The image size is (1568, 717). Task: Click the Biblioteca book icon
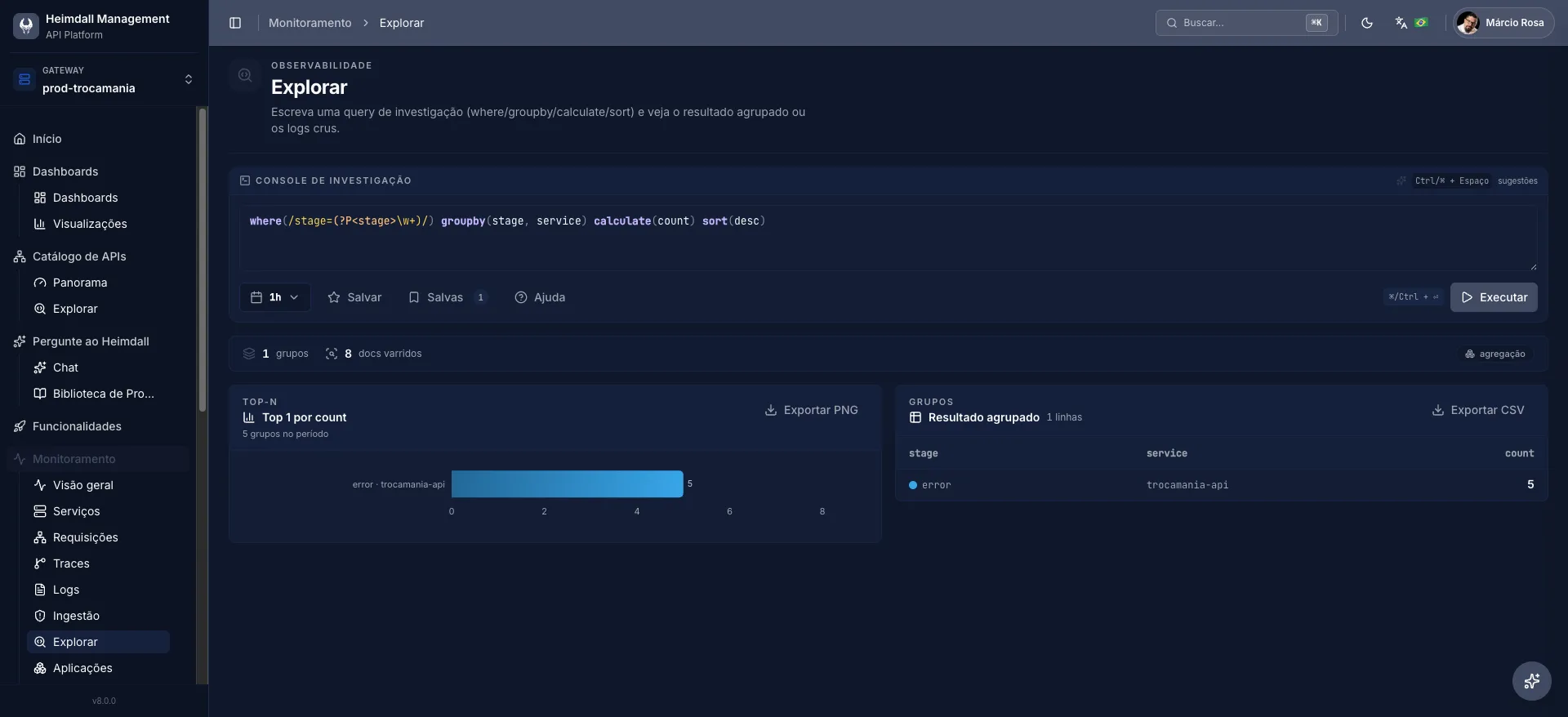point(39,394)
